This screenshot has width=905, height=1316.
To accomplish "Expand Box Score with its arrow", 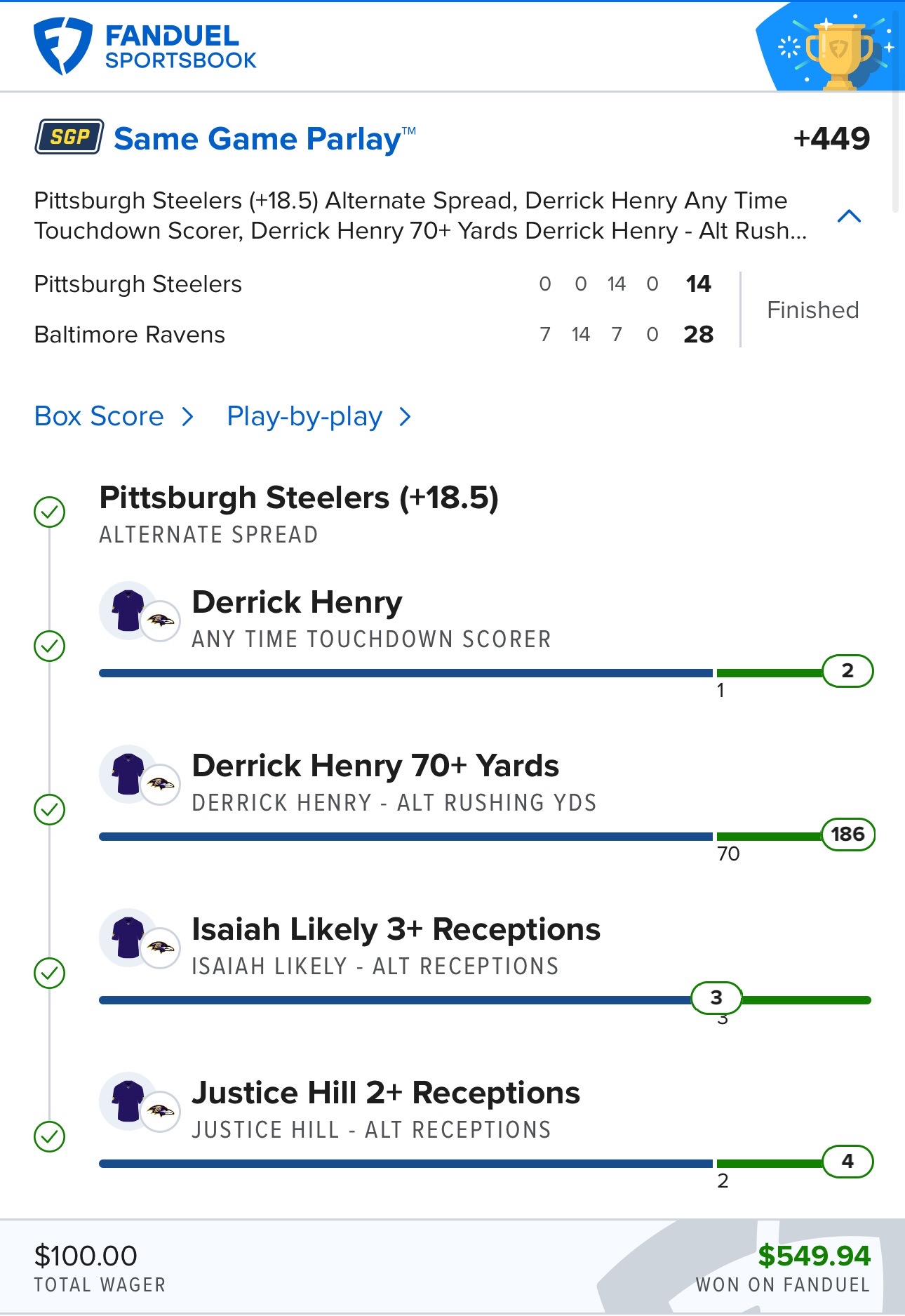I will [x=187, y=417].
